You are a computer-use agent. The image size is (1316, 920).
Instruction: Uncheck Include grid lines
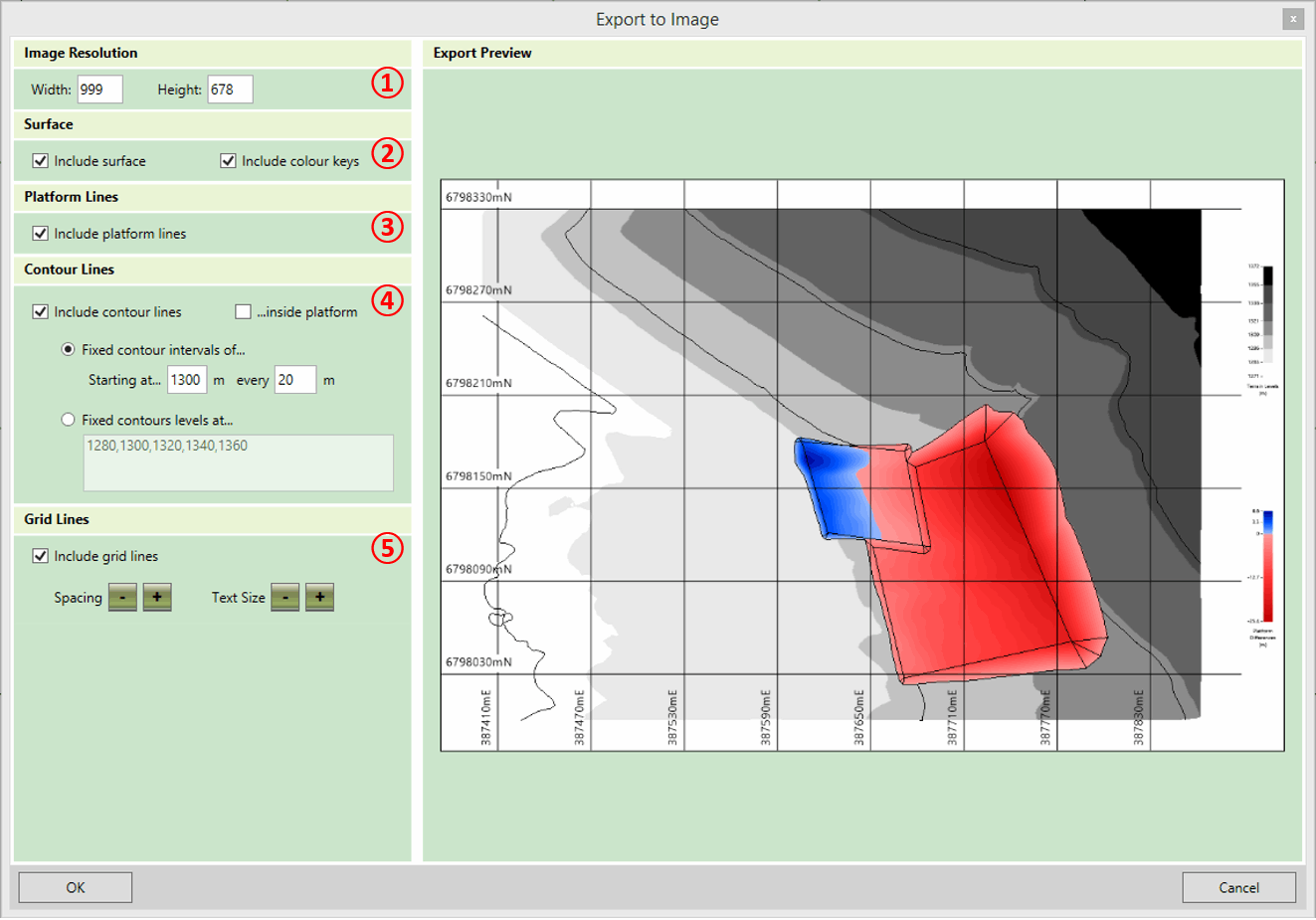coord(41,556)
